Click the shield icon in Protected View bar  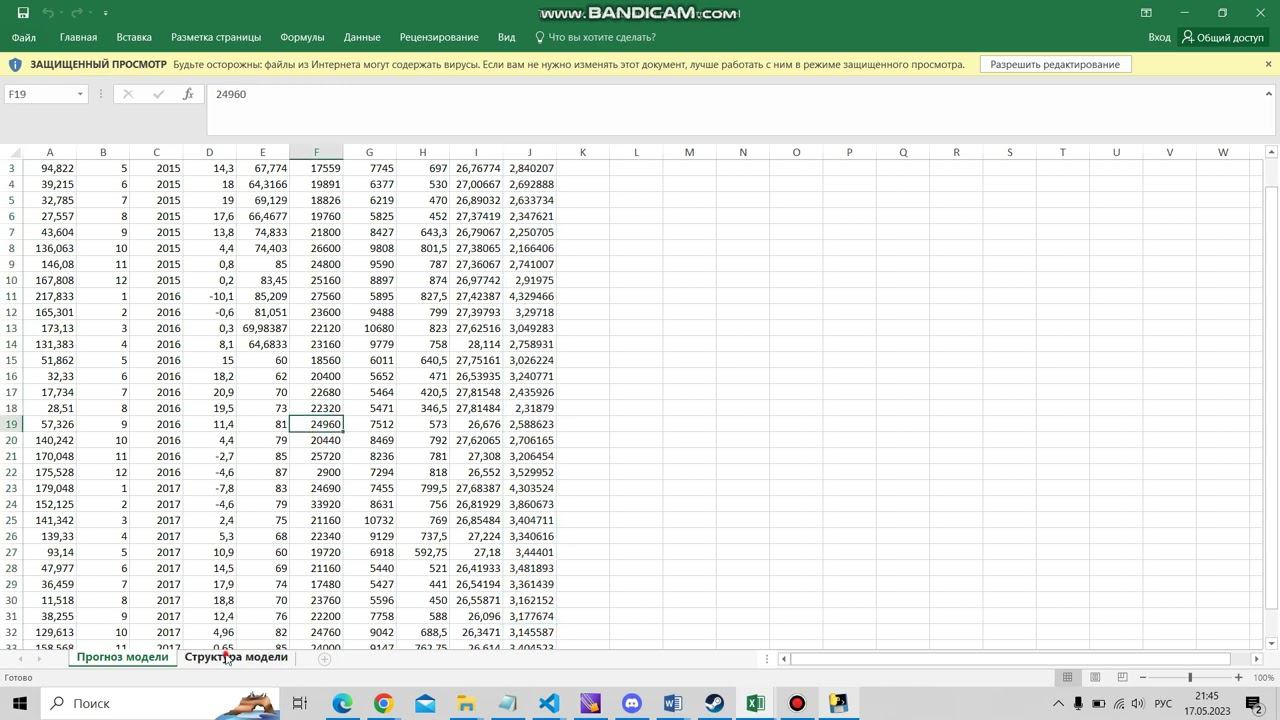pyautogui.click(x=15, y=64)
